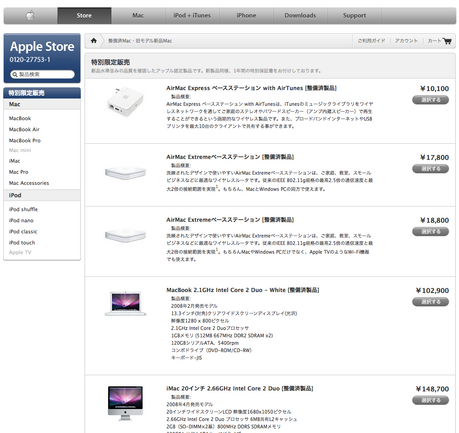Screen dimensions: 459x433
Task: Open iPod shuffle in sidebar
Action: point(23,209)
